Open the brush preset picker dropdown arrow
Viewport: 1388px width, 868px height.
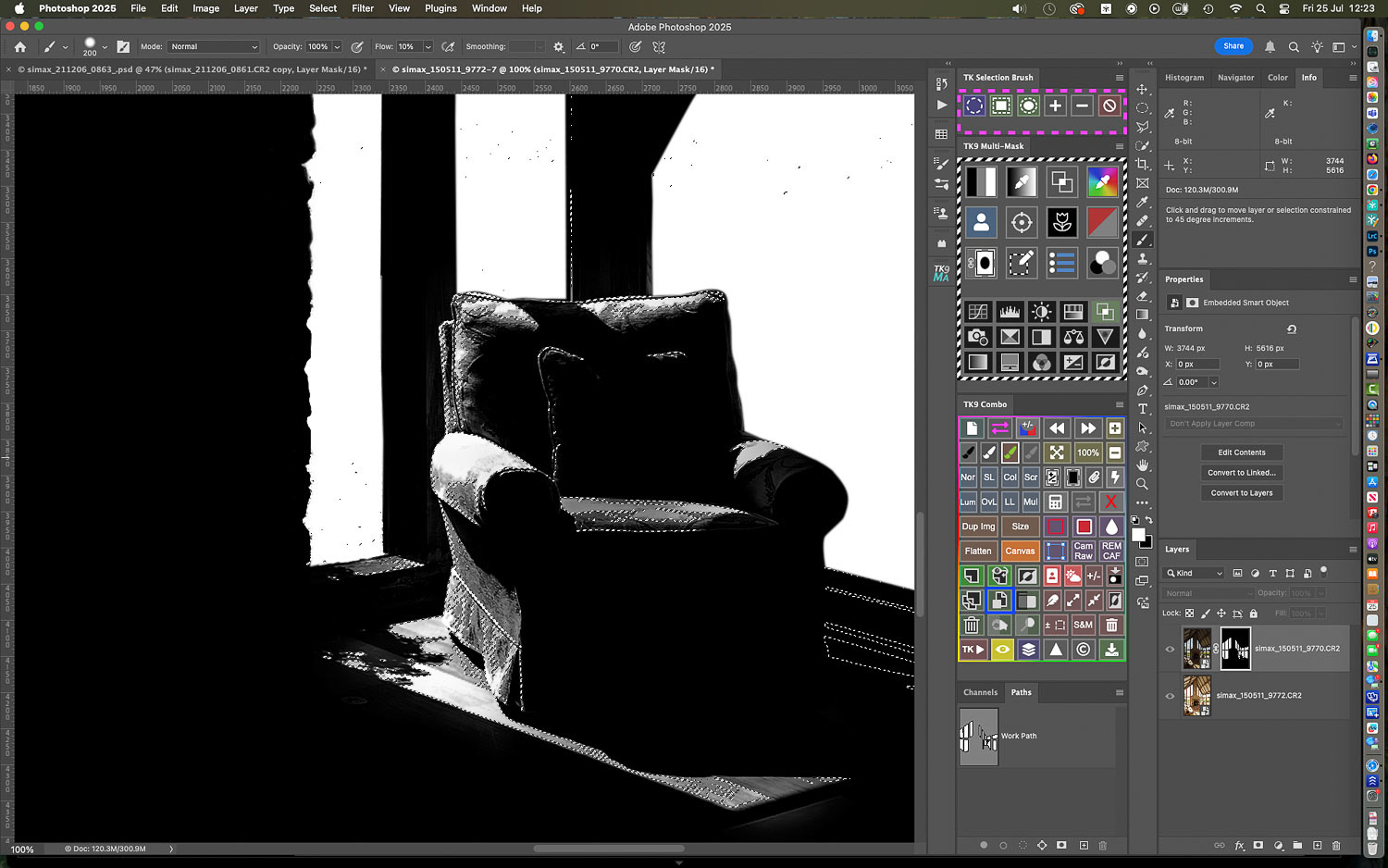pyautogui.click(x=105, y=46)
